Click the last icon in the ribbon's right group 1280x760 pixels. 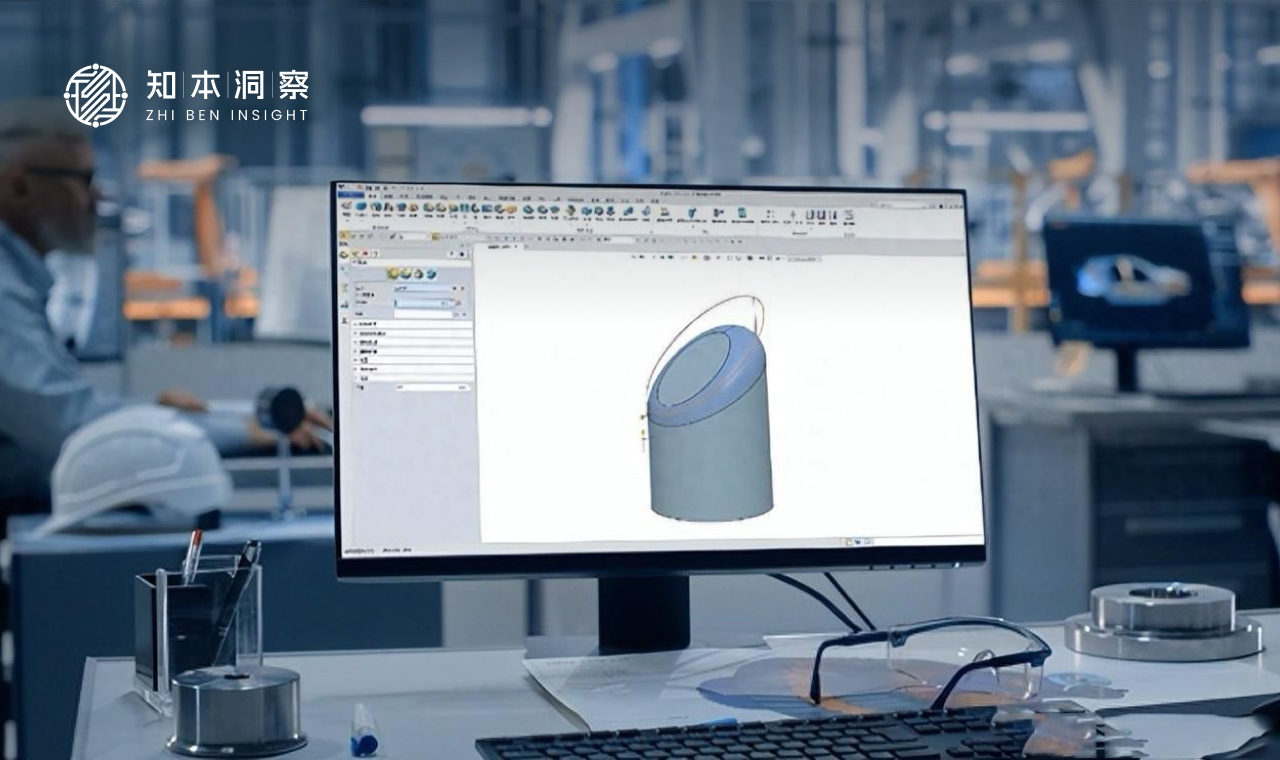tap(848, 215)
